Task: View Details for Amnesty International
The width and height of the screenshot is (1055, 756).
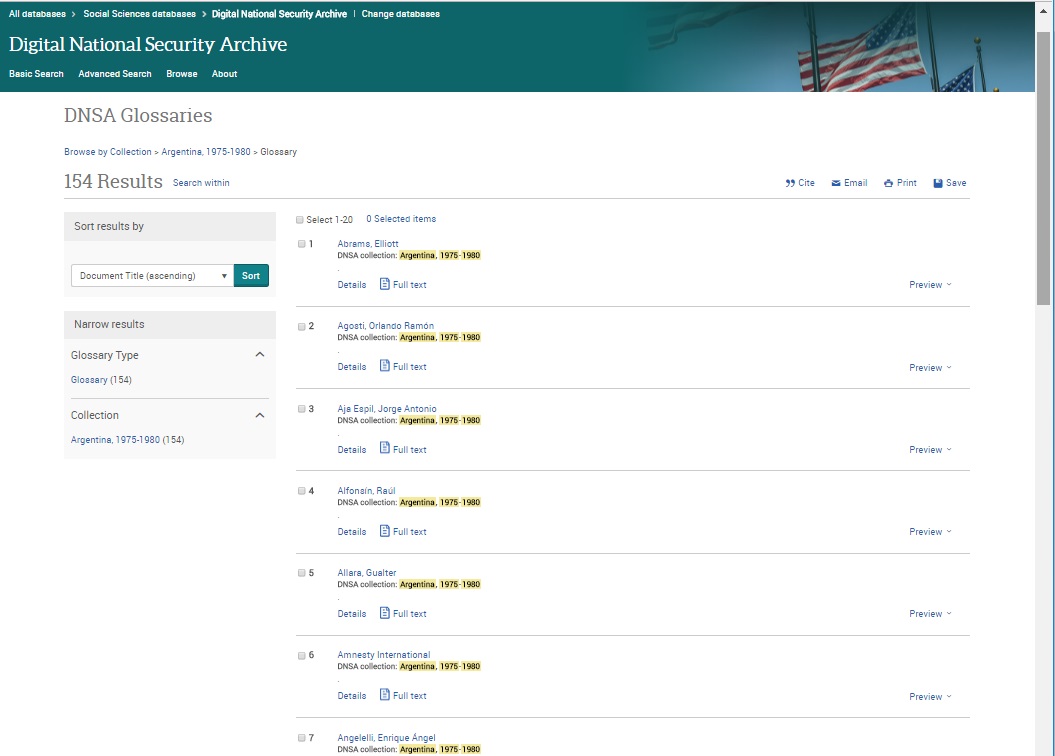Action: (352, 695)
